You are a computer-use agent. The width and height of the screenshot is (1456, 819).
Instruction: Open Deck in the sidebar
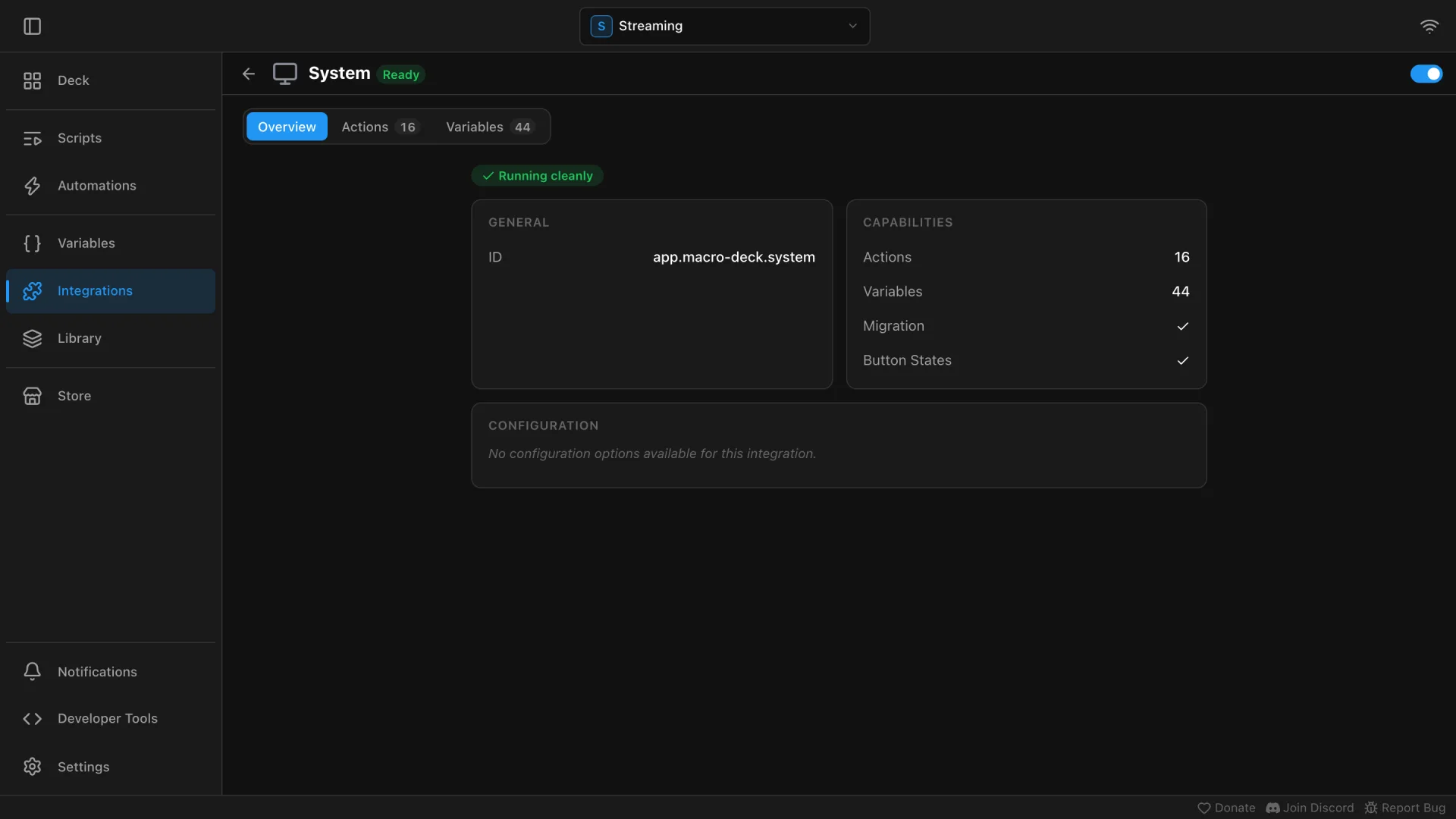coord(111,80)
